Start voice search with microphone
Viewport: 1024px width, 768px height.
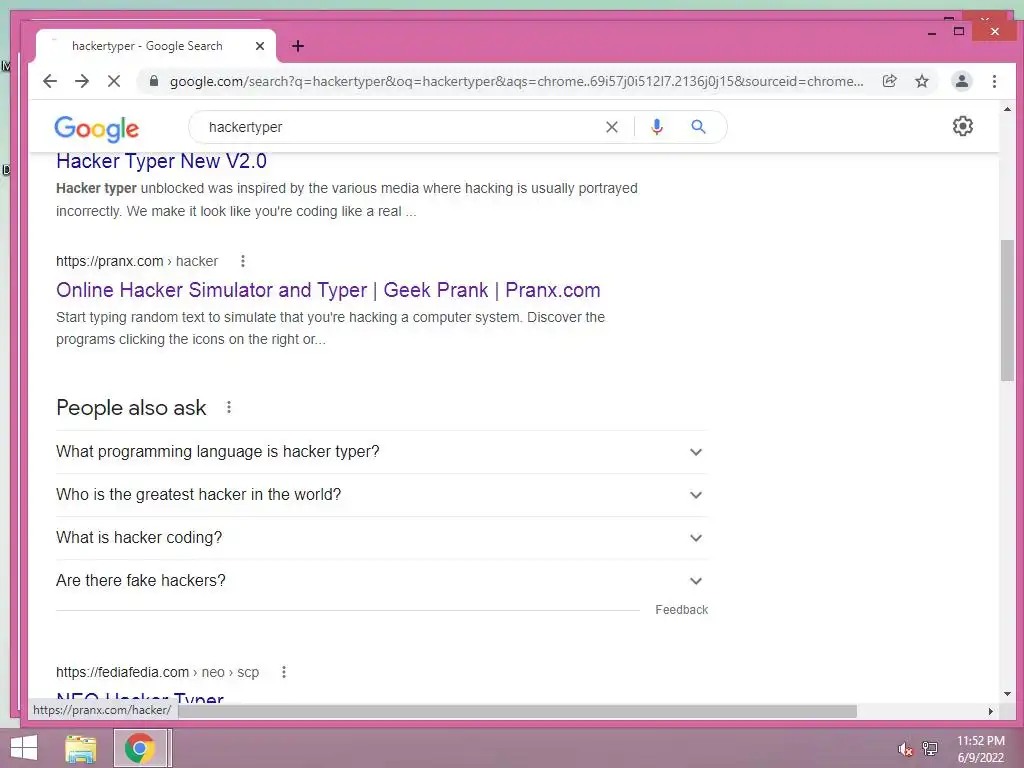pos(657,127)
